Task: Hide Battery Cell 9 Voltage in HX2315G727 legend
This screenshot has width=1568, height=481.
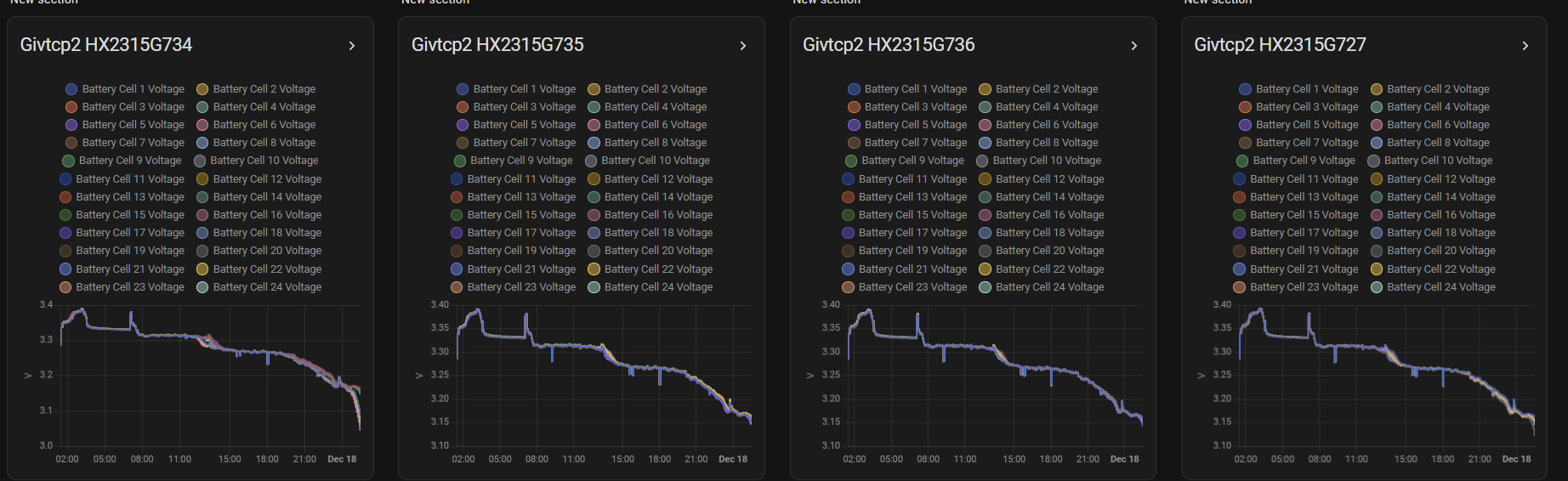Action: click(x=1296, y=161)
